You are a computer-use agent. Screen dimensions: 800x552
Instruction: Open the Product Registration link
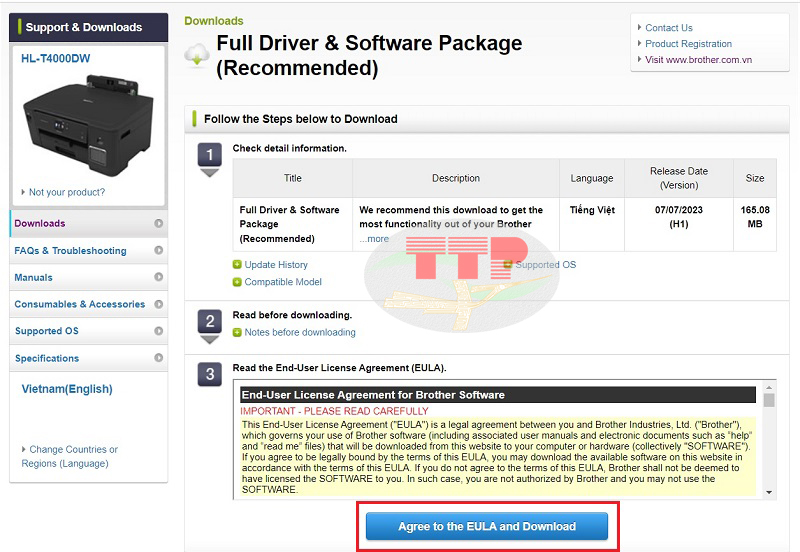[688, 43]
